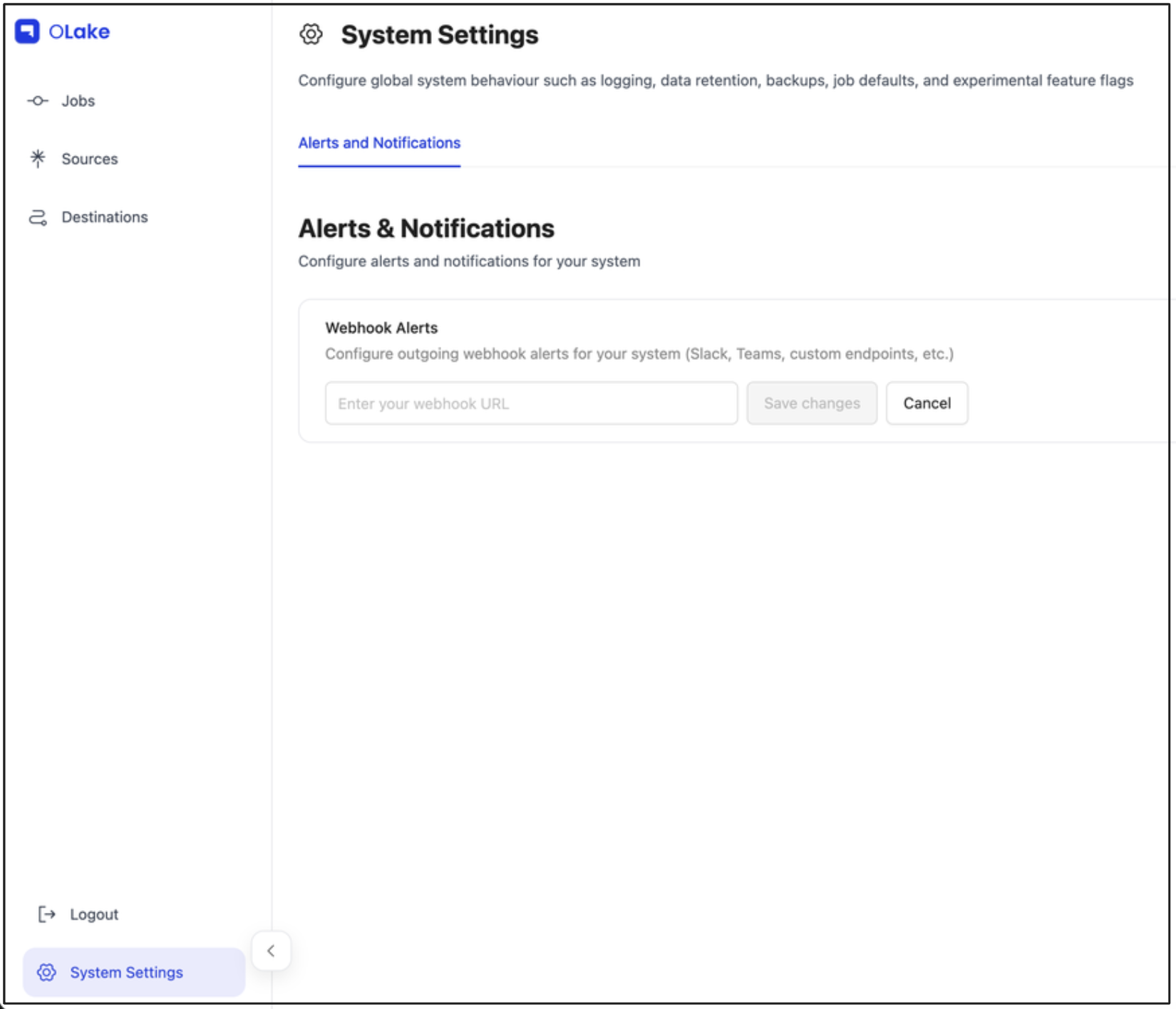
Task: Click the Destinations pipeline icon
Action: pos(37,217)
